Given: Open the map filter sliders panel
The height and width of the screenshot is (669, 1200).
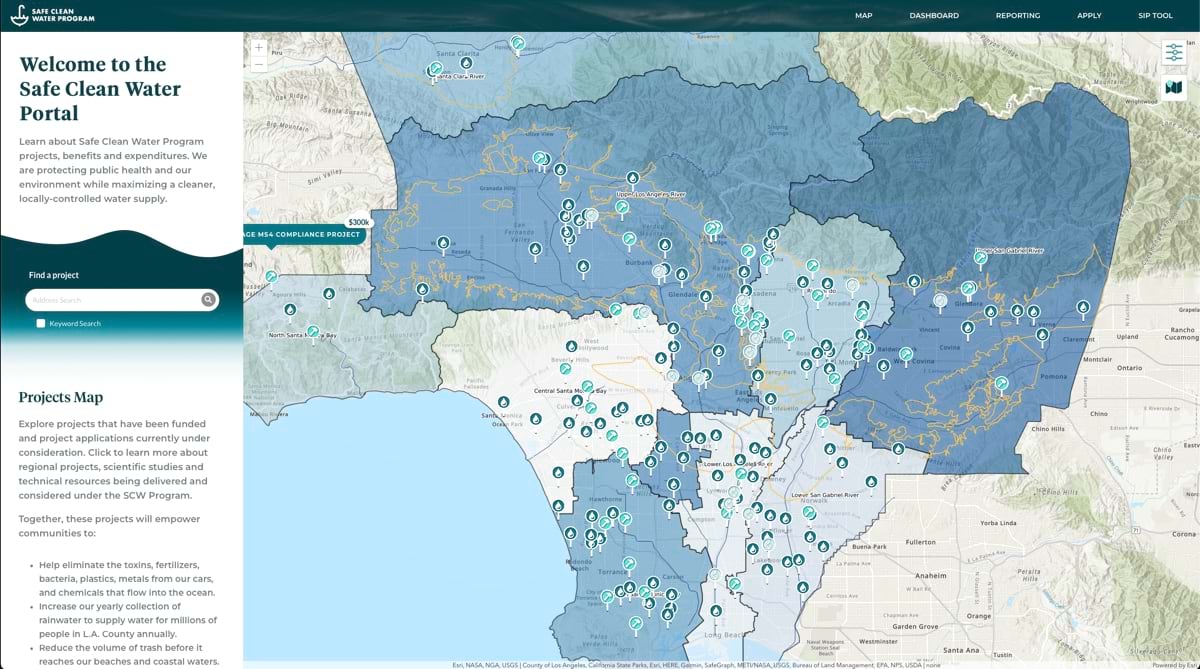Looking at the screenshot, I should coord(1173,54).
